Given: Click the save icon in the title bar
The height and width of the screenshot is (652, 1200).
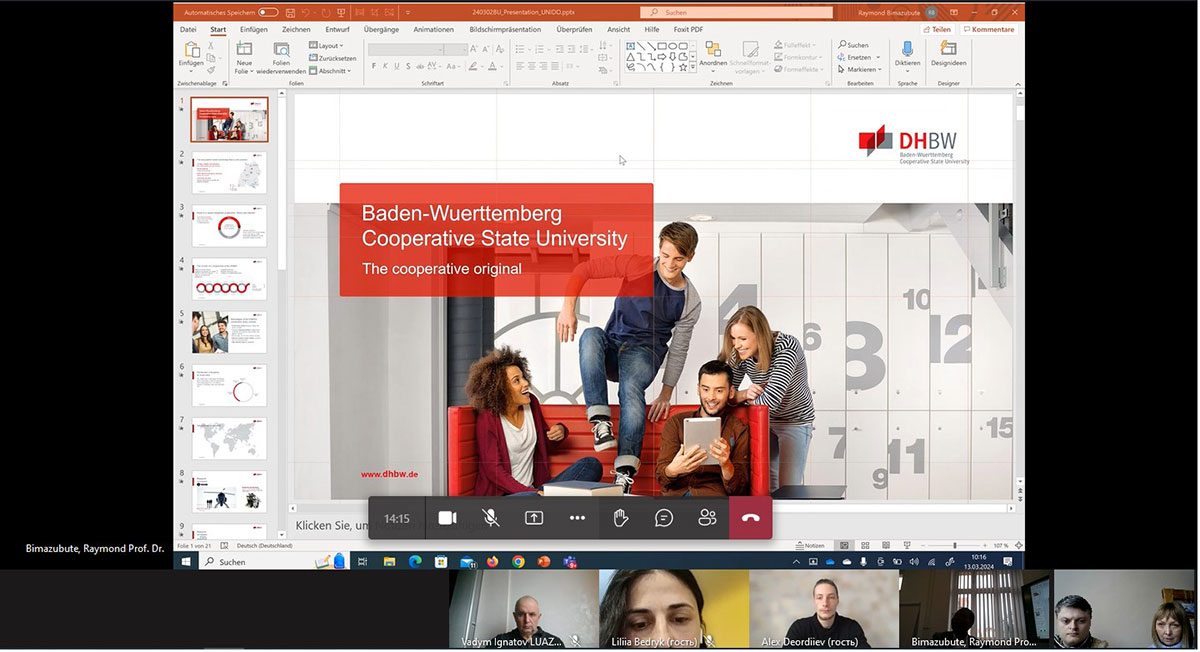Looking at the screenshot, I should pos(290,12).
